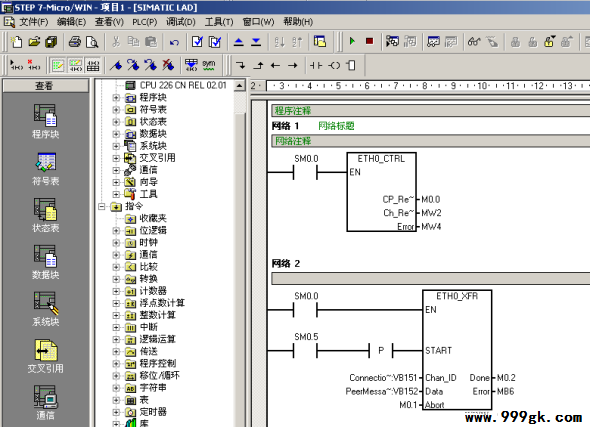Image resolution: width=590 pixels, height=427 pixels.
Task: Click the tree panel scroll-up arrow
Action: 239,86
